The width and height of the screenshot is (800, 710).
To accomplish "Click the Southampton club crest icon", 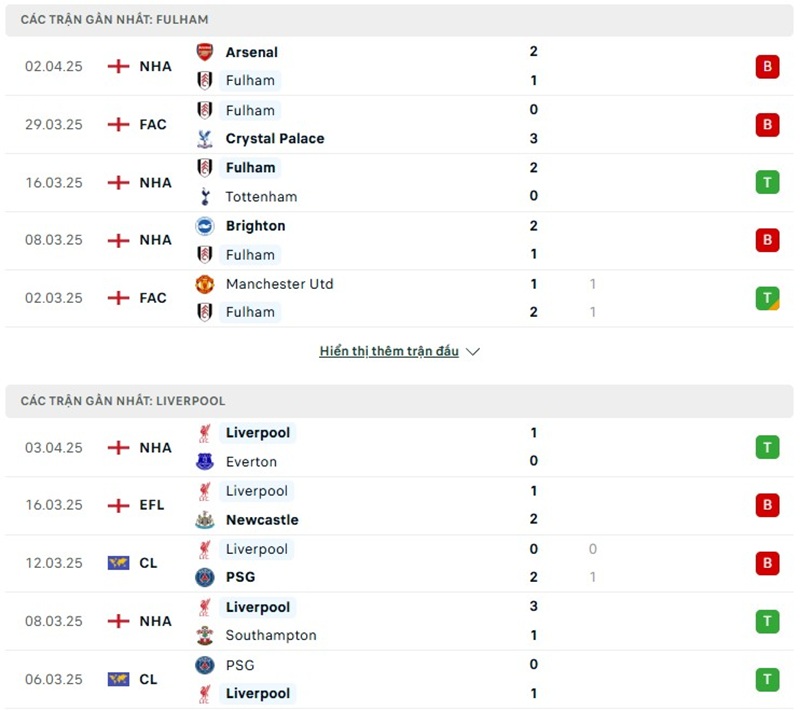I will click(x=205, y=636).
